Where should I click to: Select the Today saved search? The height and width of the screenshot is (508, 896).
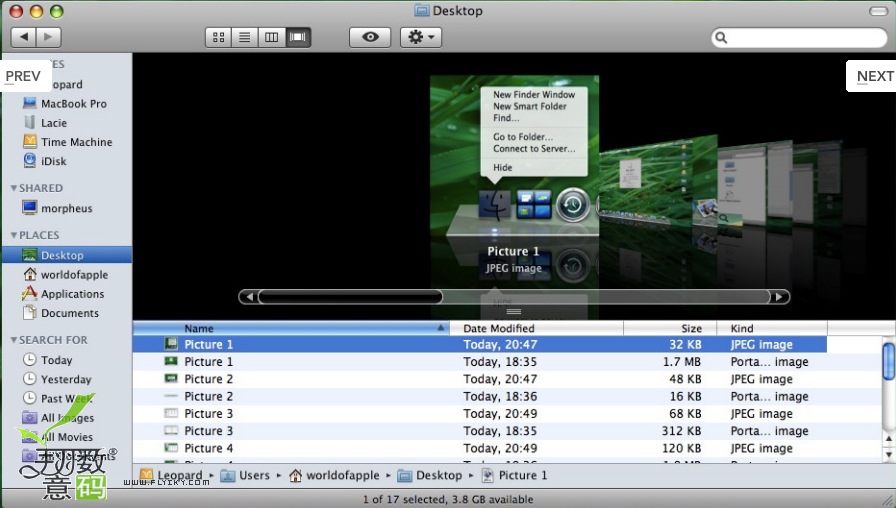coord(56,360)
